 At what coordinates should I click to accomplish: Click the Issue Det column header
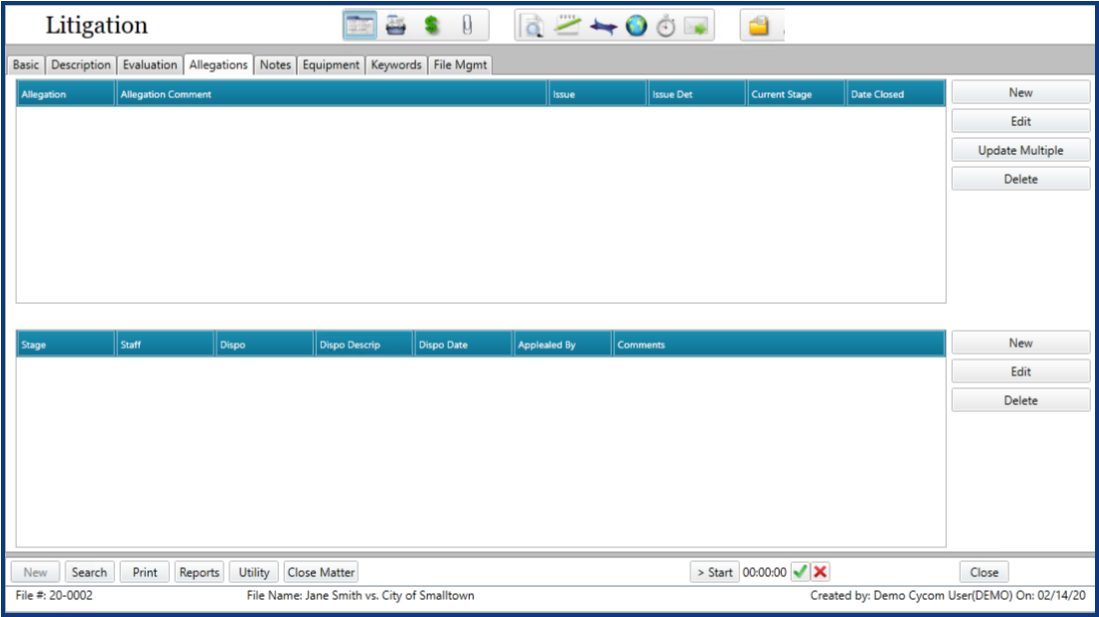(696, 94)
